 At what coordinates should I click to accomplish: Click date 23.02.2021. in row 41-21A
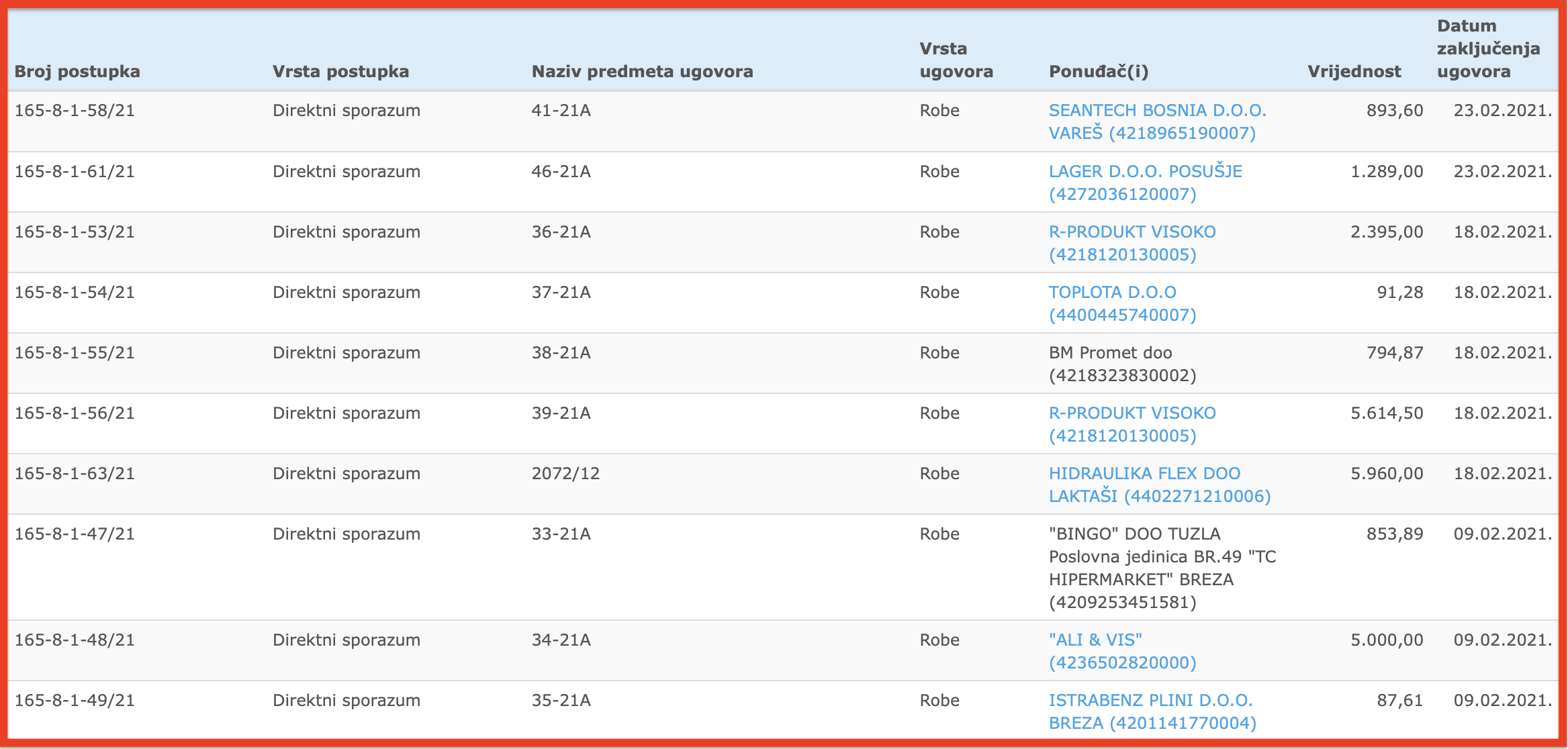point(1503,110)
